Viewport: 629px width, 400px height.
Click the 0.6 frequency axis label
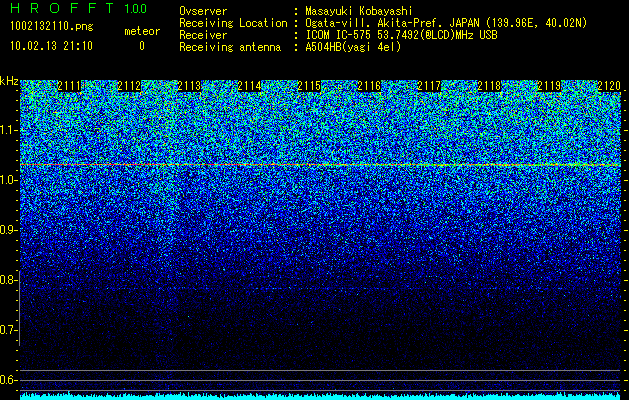[8, 380]
